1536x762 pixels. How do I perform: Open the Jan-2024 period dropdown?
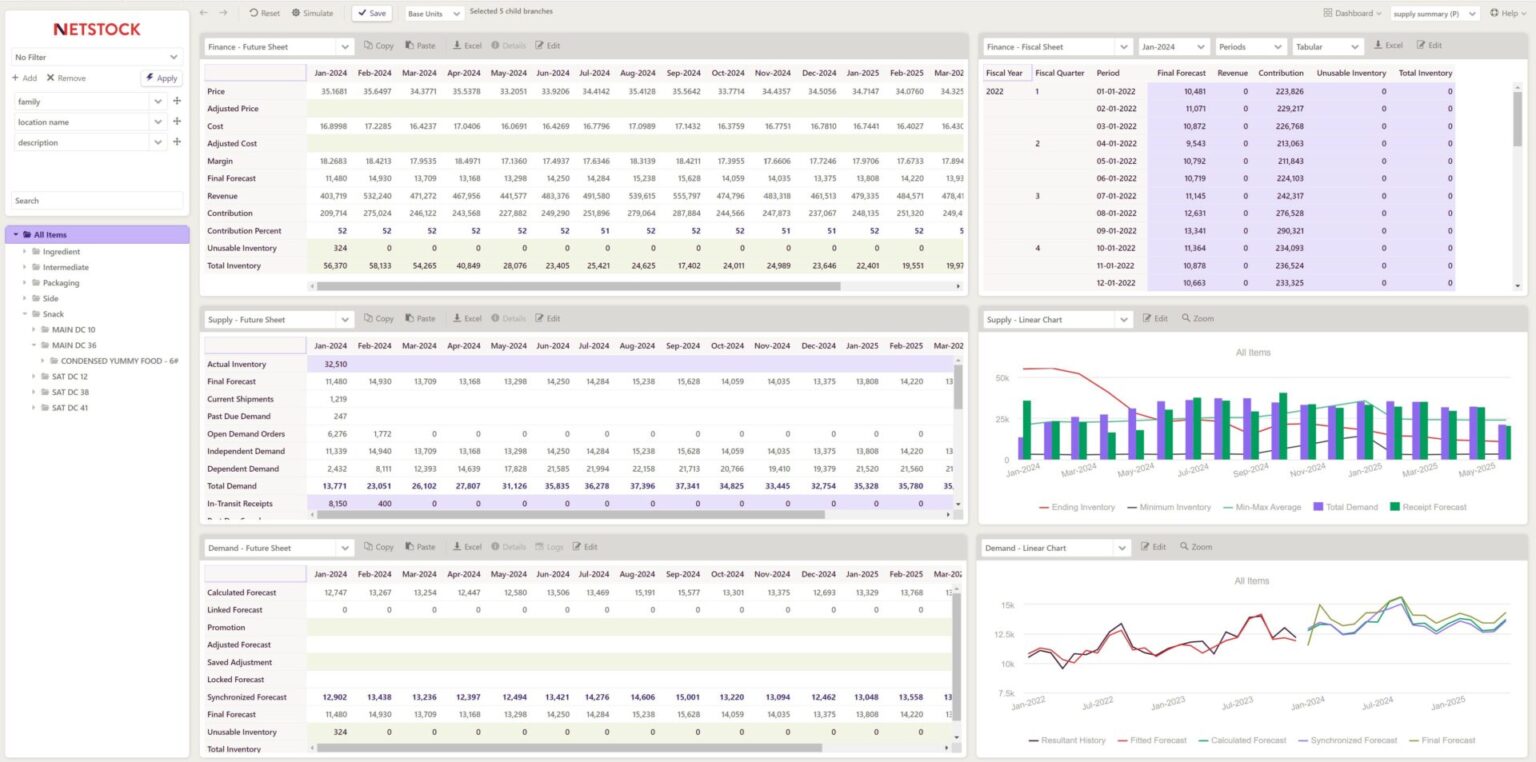1172,45
